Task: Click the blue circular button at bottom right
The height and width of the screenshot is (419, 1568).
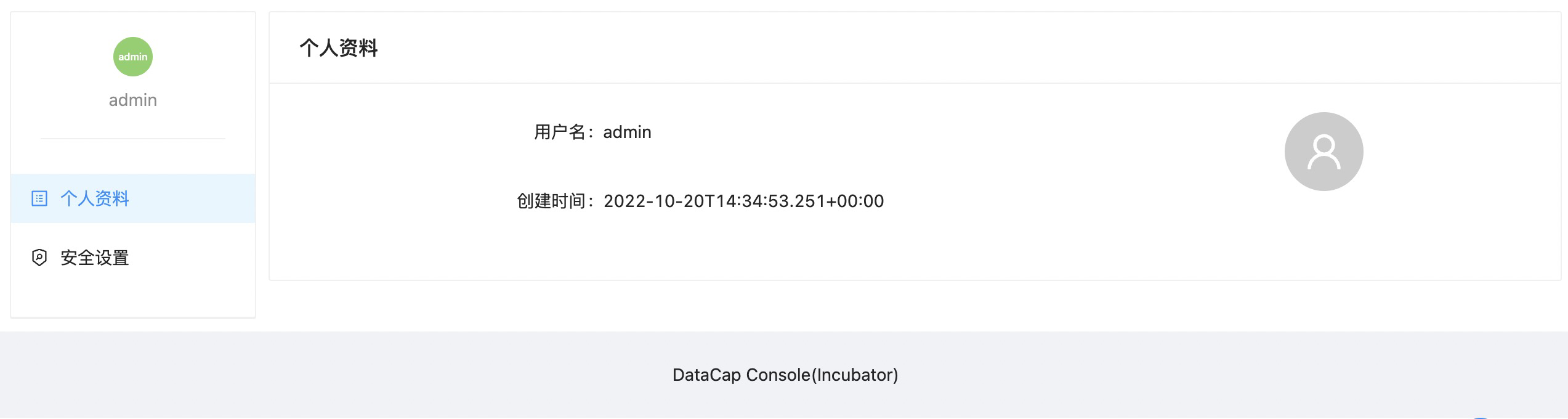Action: click(1479, 417)
